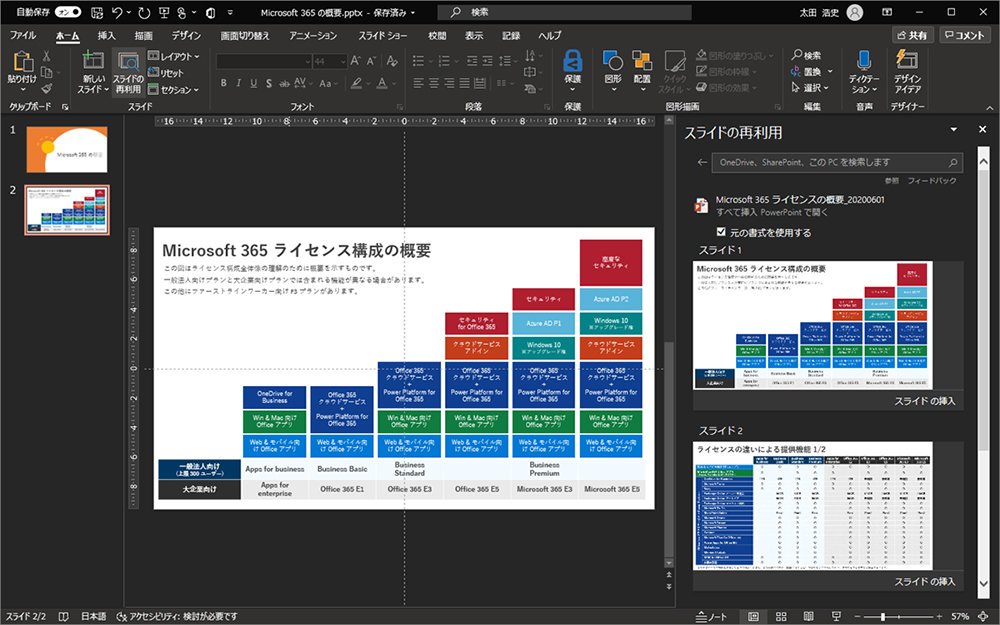
Task: Click the Save icon in quick access toolbar
Action: pos(97,12)
